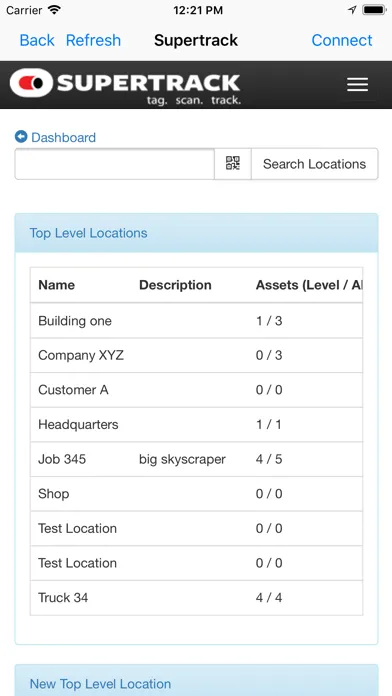Open the hamburger navigation menu
The image size is (392, 696).
tap(357, 84)
